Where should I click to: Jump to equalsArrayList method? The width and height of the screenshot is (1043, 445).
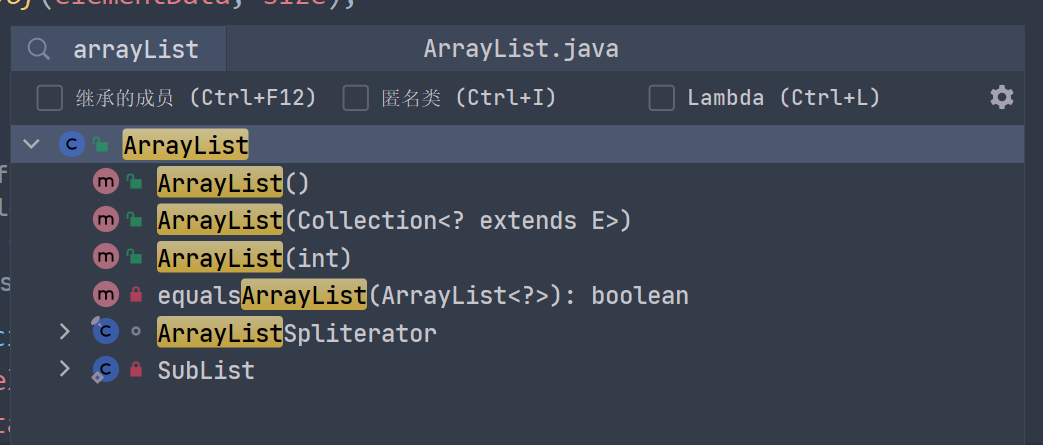(422, 295)
